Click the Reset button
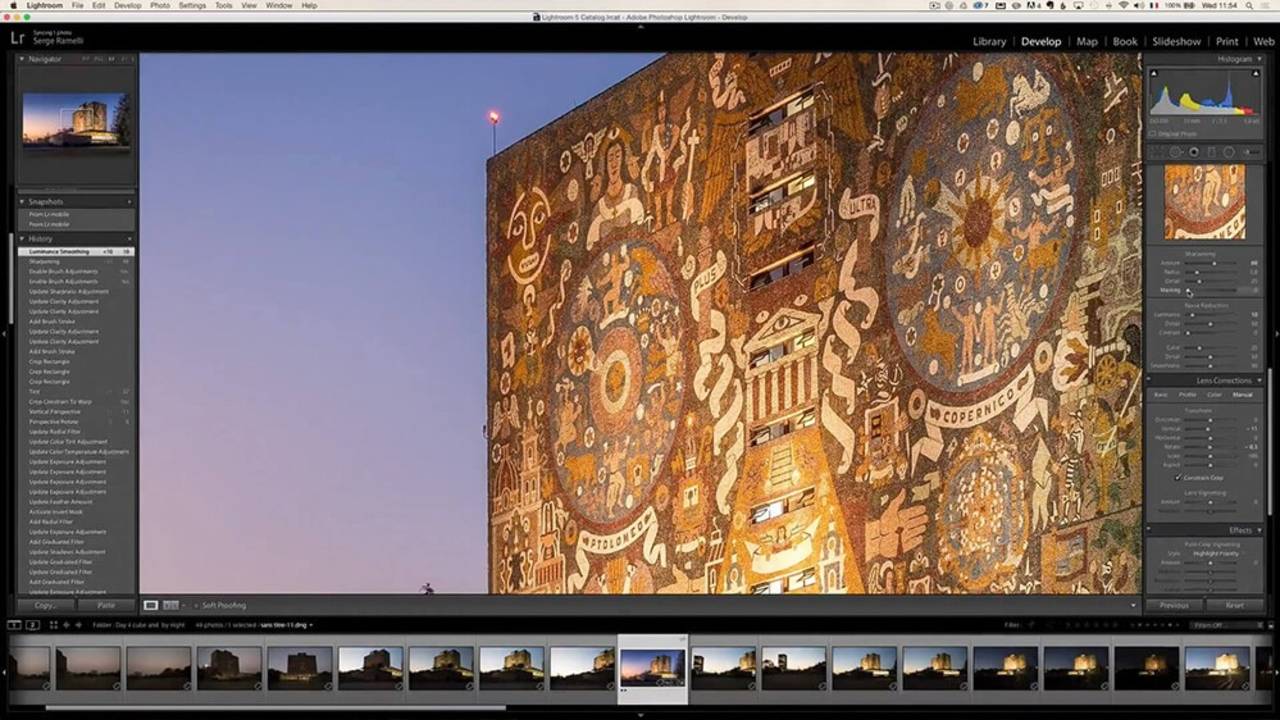1280x720 pixels. [x=1234, y=605]
